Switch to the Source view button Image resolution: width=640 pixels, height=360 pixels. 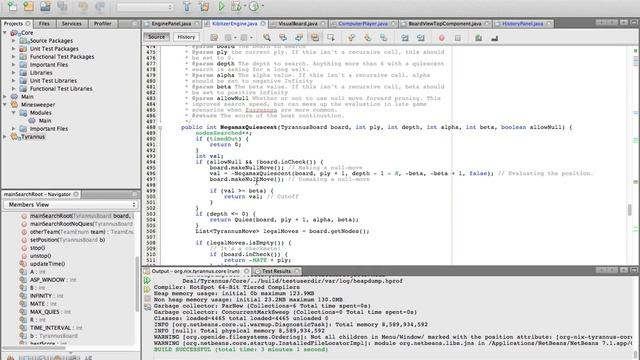156,37
